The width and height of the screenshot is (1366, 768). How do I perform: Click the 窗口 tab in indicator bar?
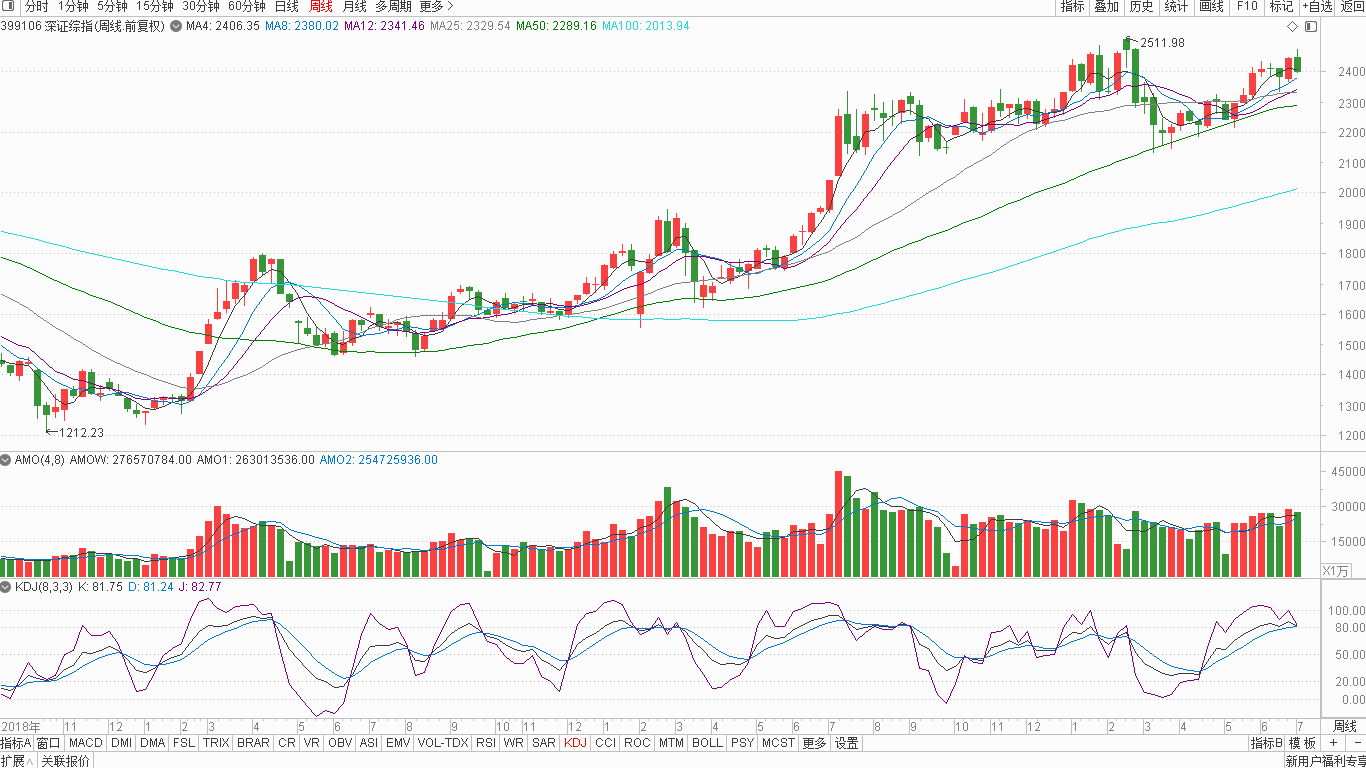(x=49, y=743)
